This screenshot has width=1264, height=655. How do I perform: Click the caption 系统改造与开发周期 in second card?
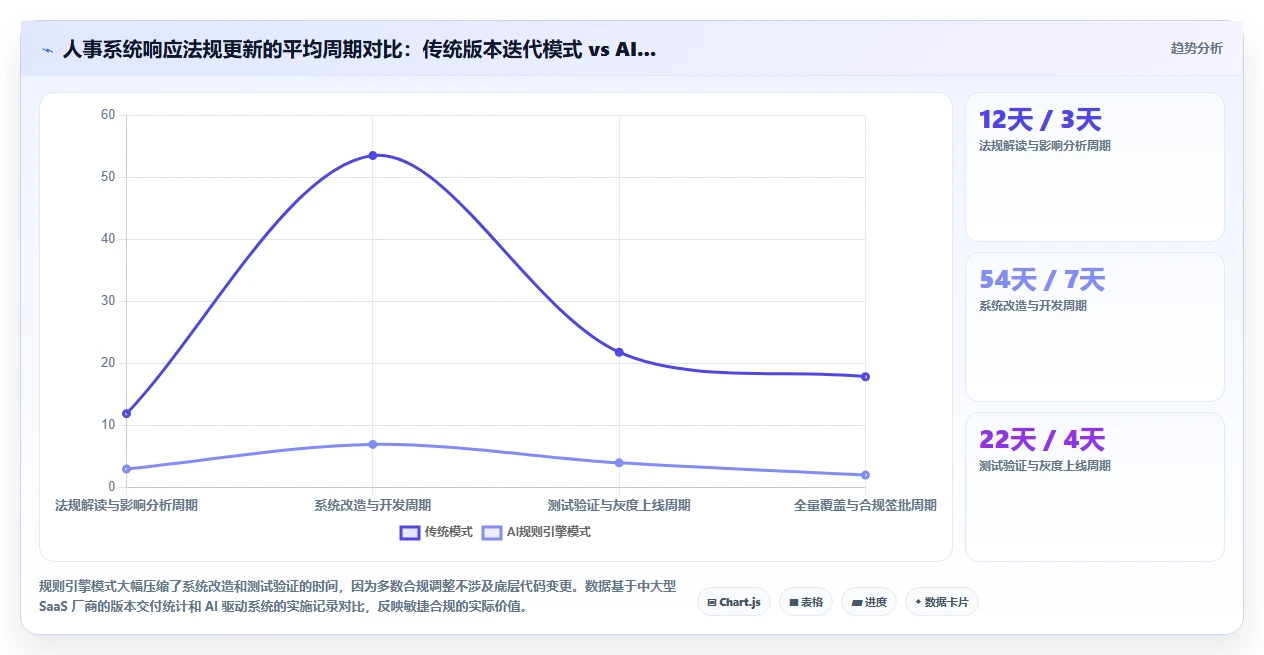(1033, 306)
